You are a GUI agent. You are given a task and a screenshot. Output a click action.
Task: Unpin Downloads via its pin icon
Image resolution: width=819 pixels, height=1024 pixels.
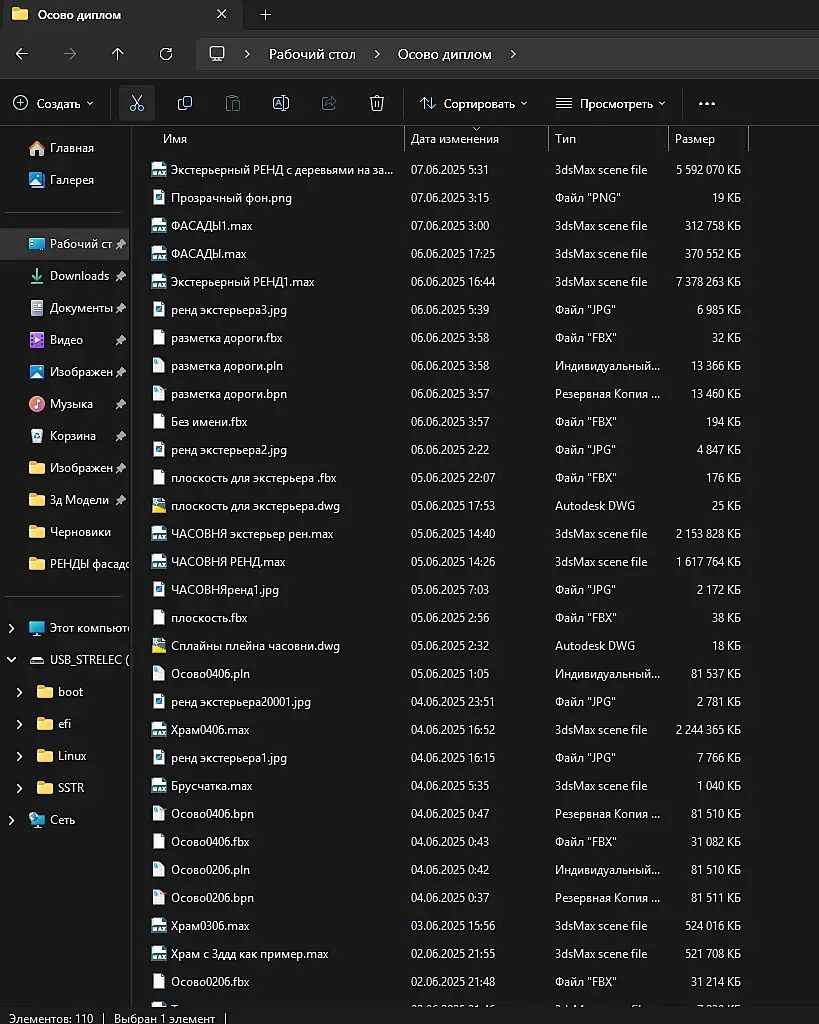tap(121, 276)
